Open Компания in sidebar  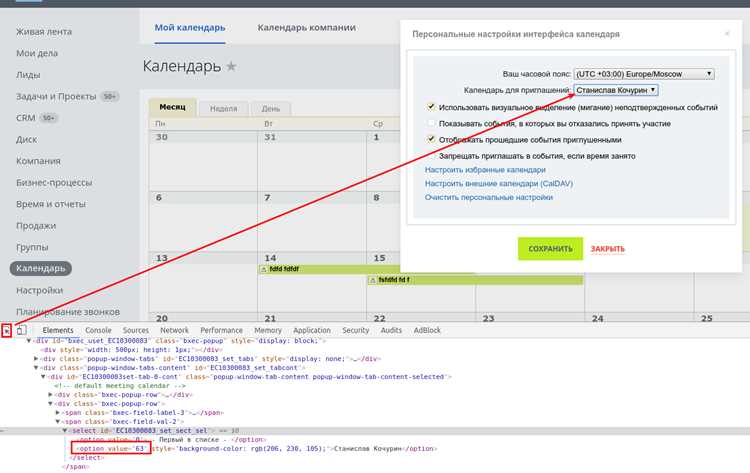(38, 161)
